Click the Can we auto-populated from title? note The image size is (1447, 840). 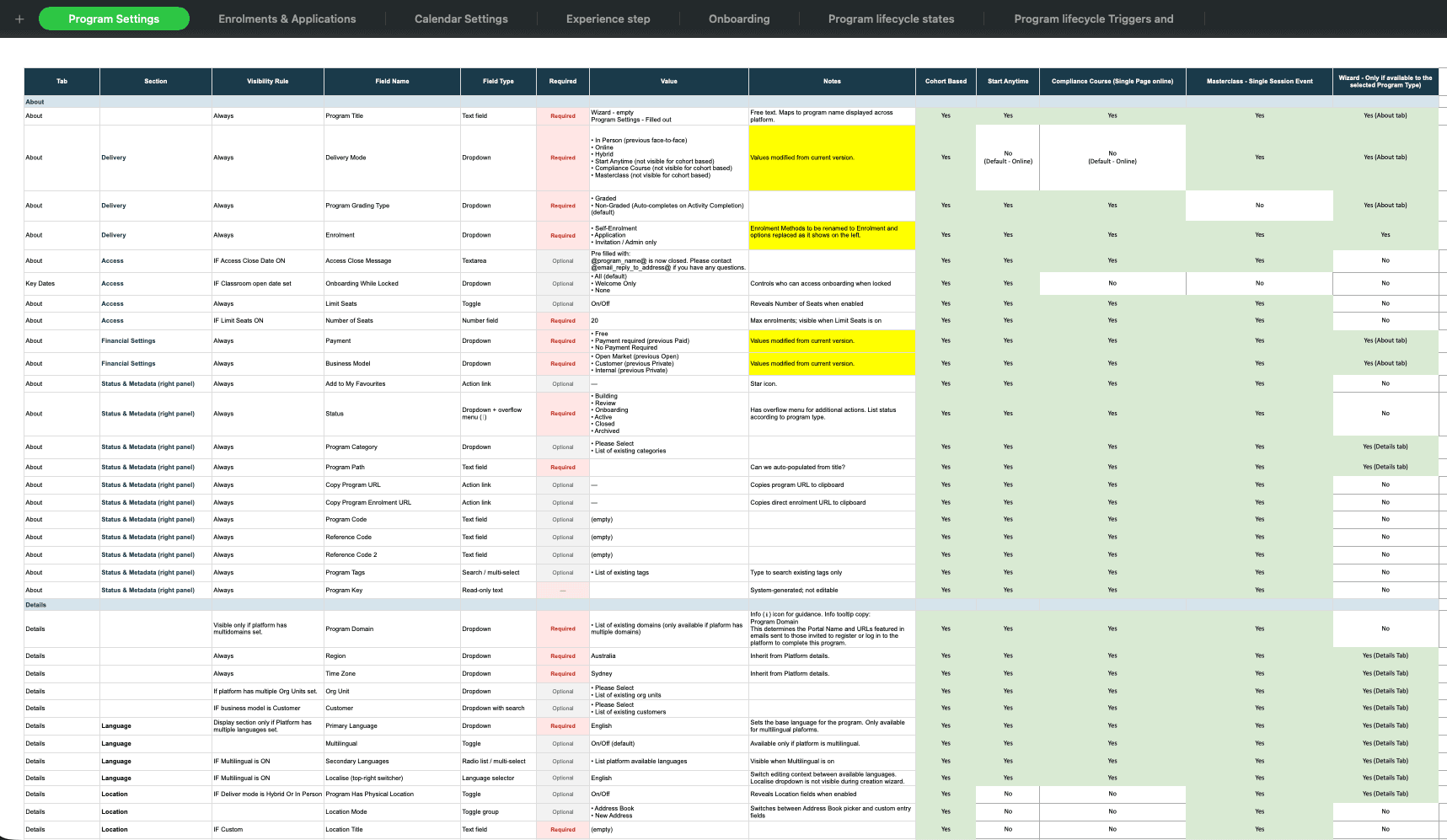click(x=832, y=468)
